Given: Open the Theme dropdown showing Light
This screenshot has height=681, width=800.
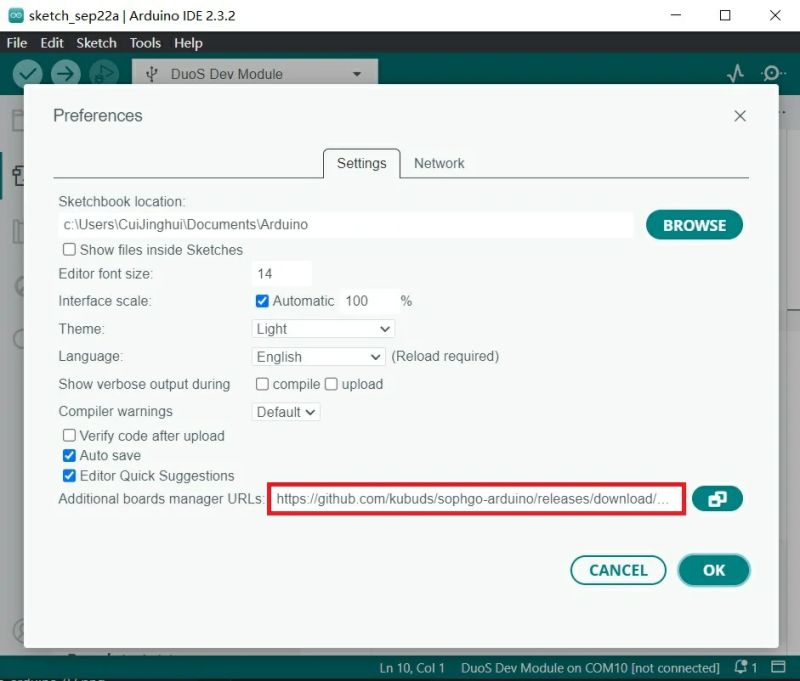Looking at the screenshot, I should pos(323,329).
